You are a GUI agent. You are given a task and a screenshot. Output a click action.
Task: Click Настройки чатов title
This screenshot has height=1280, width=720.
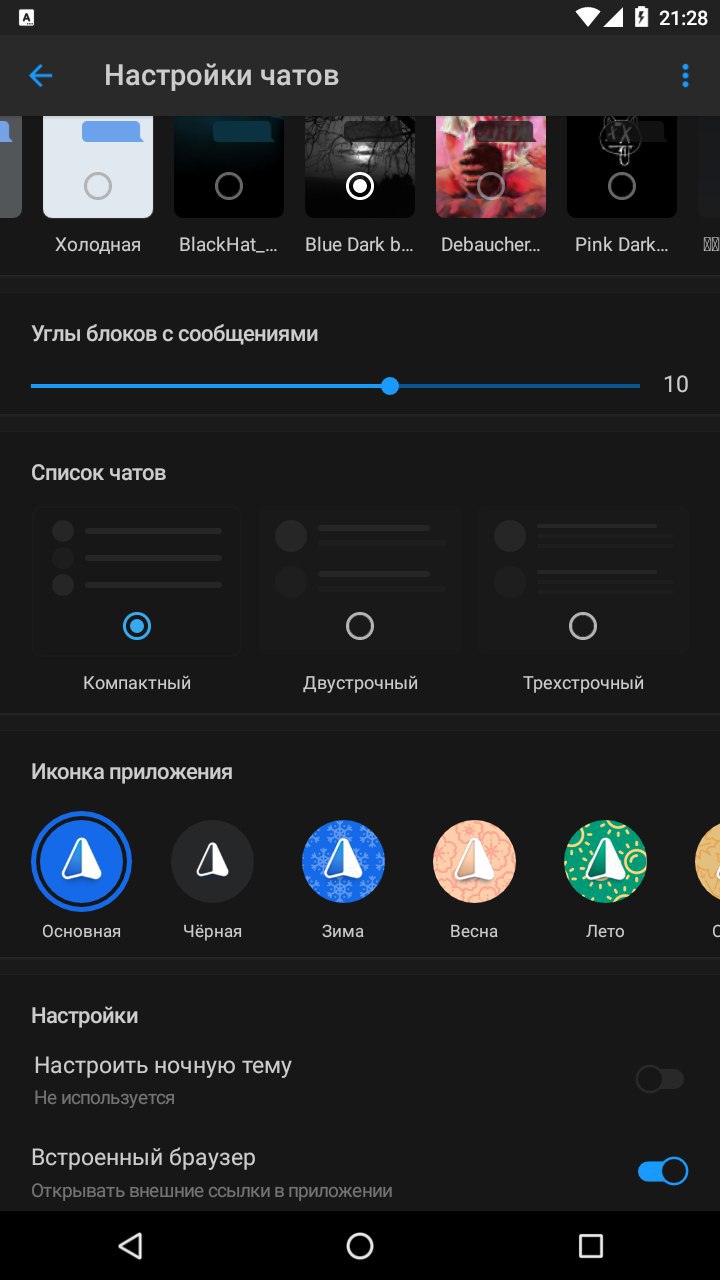tap(222, 76)
